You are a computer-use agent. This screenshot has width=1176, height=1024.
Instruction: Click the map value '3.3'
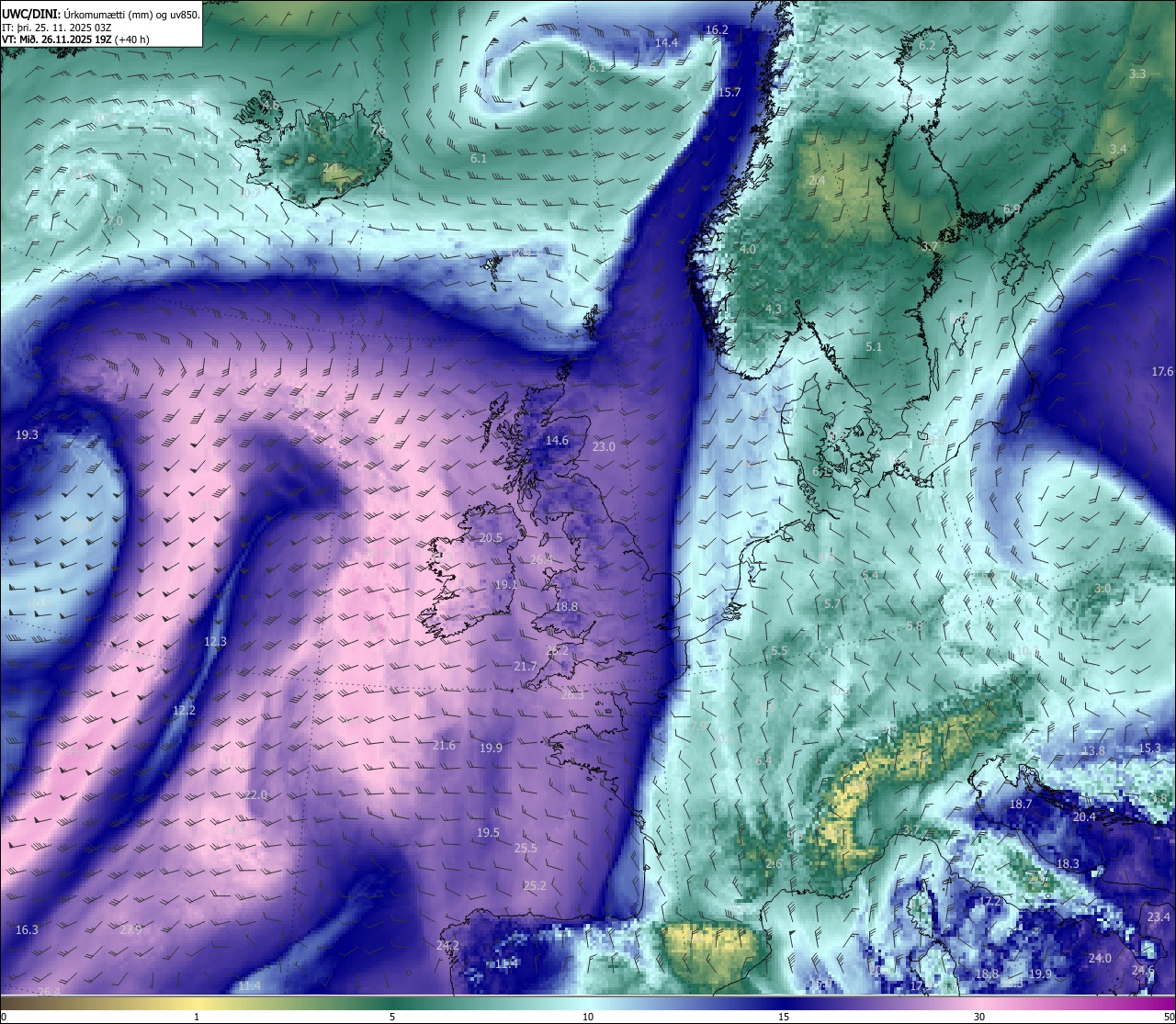(x=1137, y=73)
